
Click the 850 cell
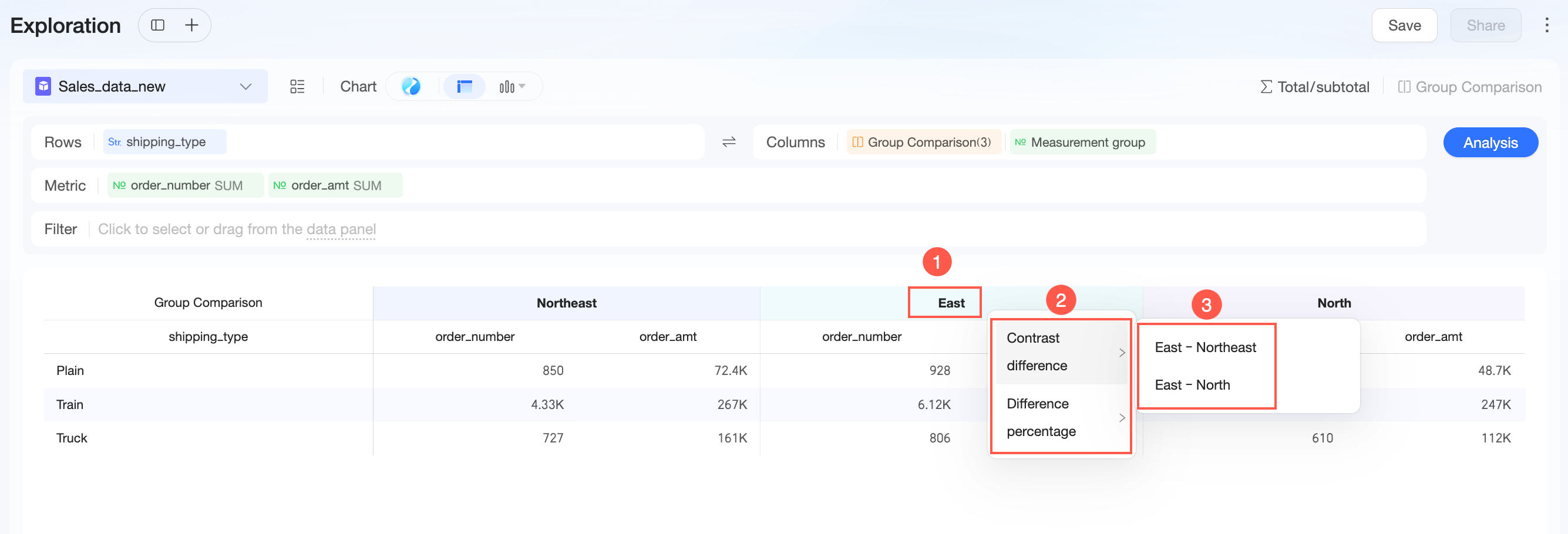pos(553,370)
